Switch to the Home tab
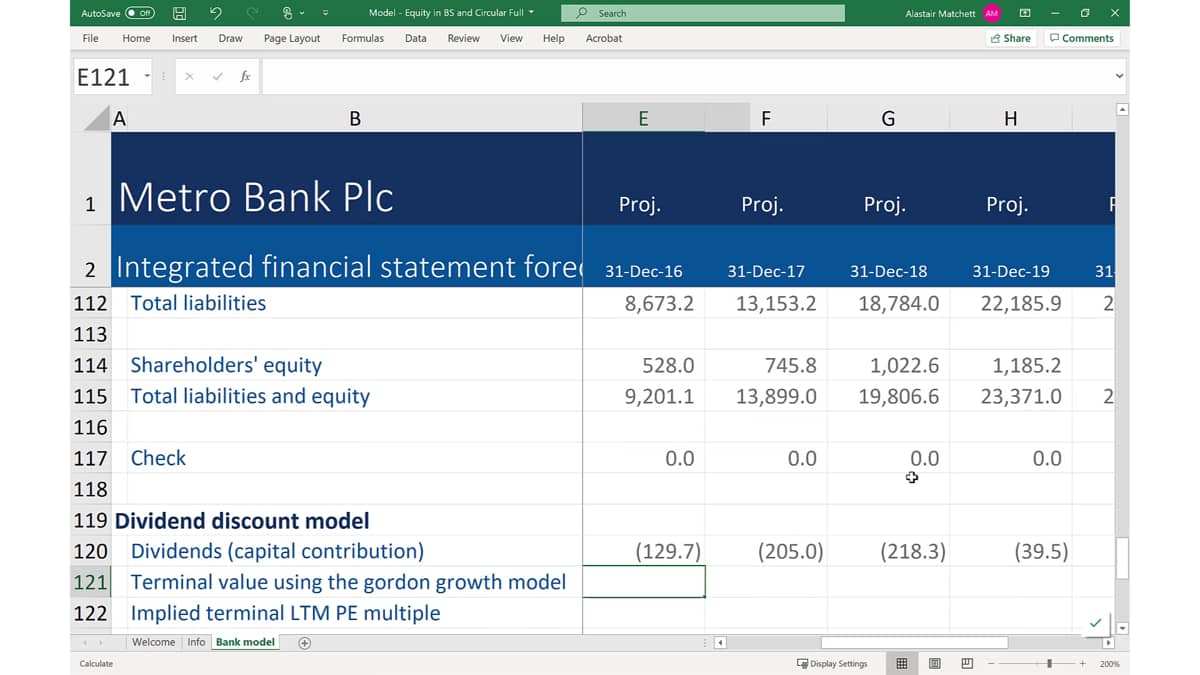This screenshot has height=675, width=1200. pyautogui.click(x=136, y=38)
